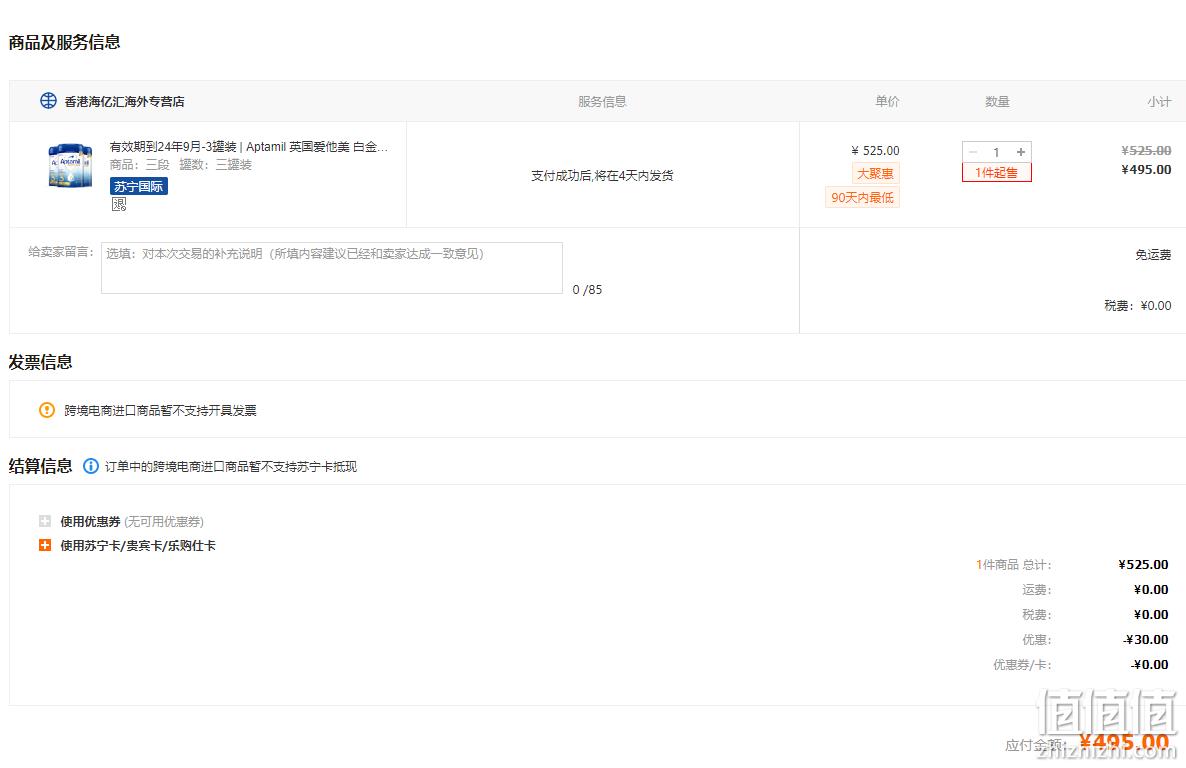Click the small icon below the 苏宁国际 badge
Screen dimensions: 1186x768
coord(119,204)
